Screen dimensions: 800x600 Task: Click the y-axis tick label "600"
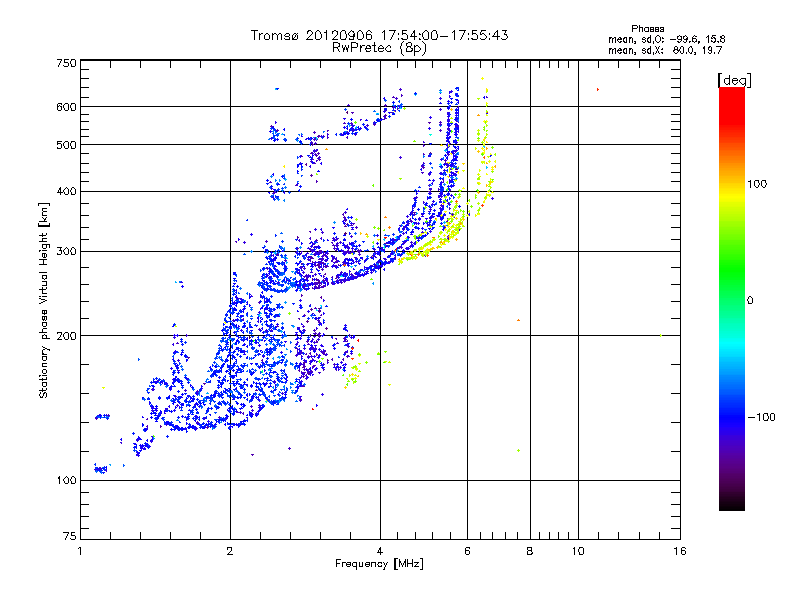pos(66,107)
